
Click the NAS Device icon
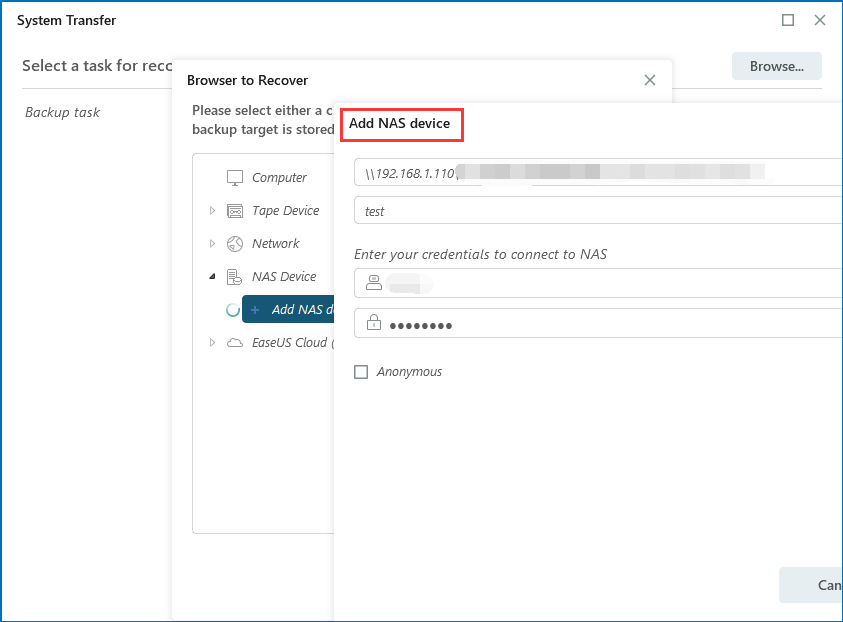pyautogui.click(x=235, y=277)
